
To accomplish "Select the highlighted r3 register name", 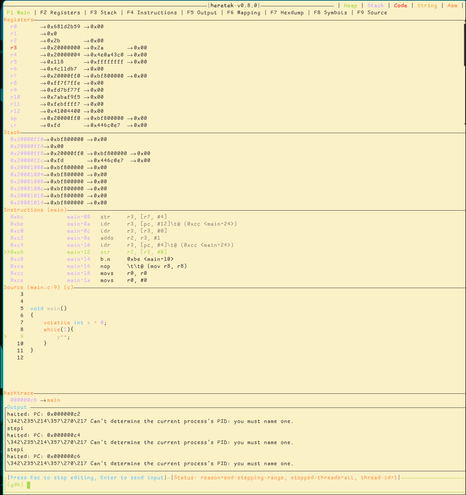I will click(x=13, y=48).
